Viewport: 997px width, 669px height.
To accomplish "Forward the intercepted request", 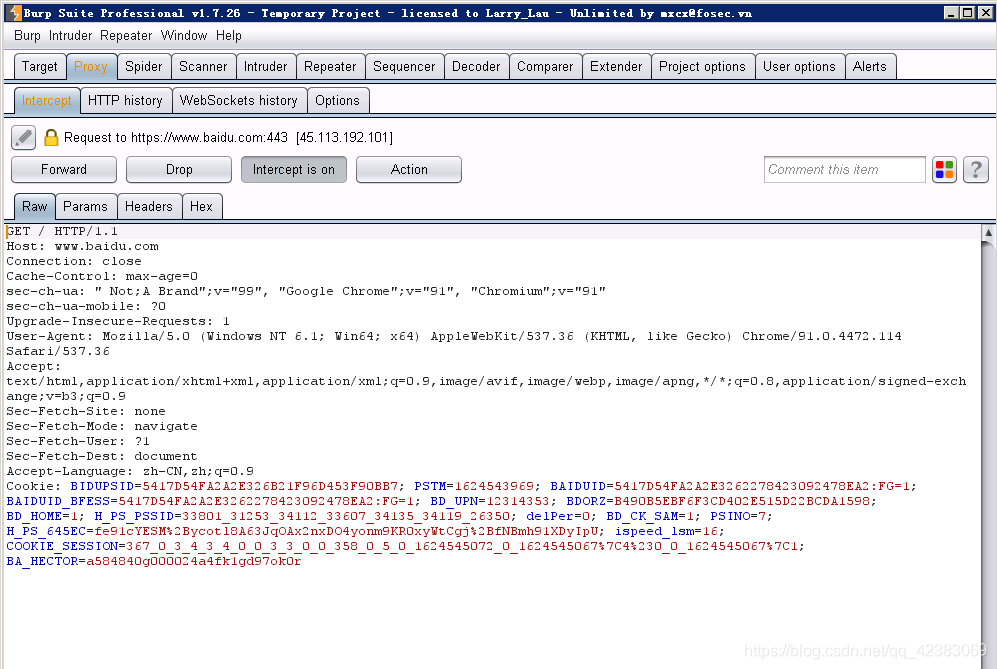I will [64, 170].
